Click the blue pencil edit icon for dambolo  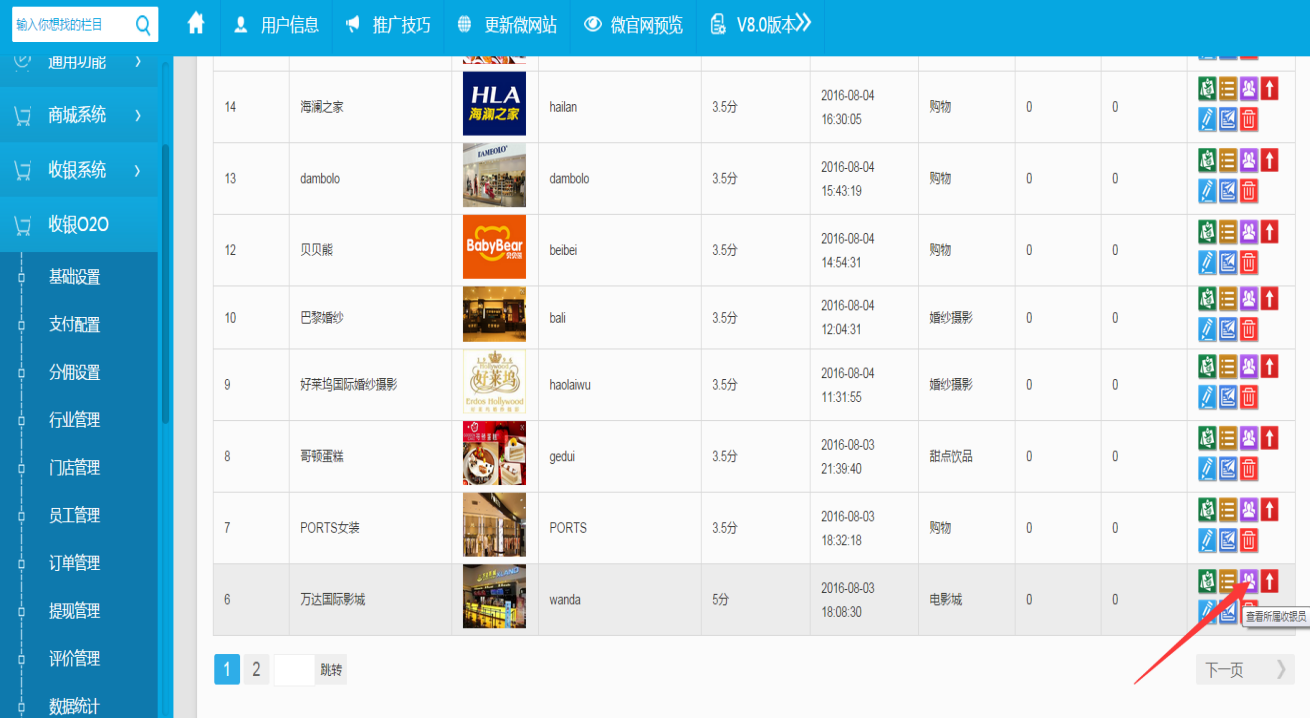[x=1207, y=191]
